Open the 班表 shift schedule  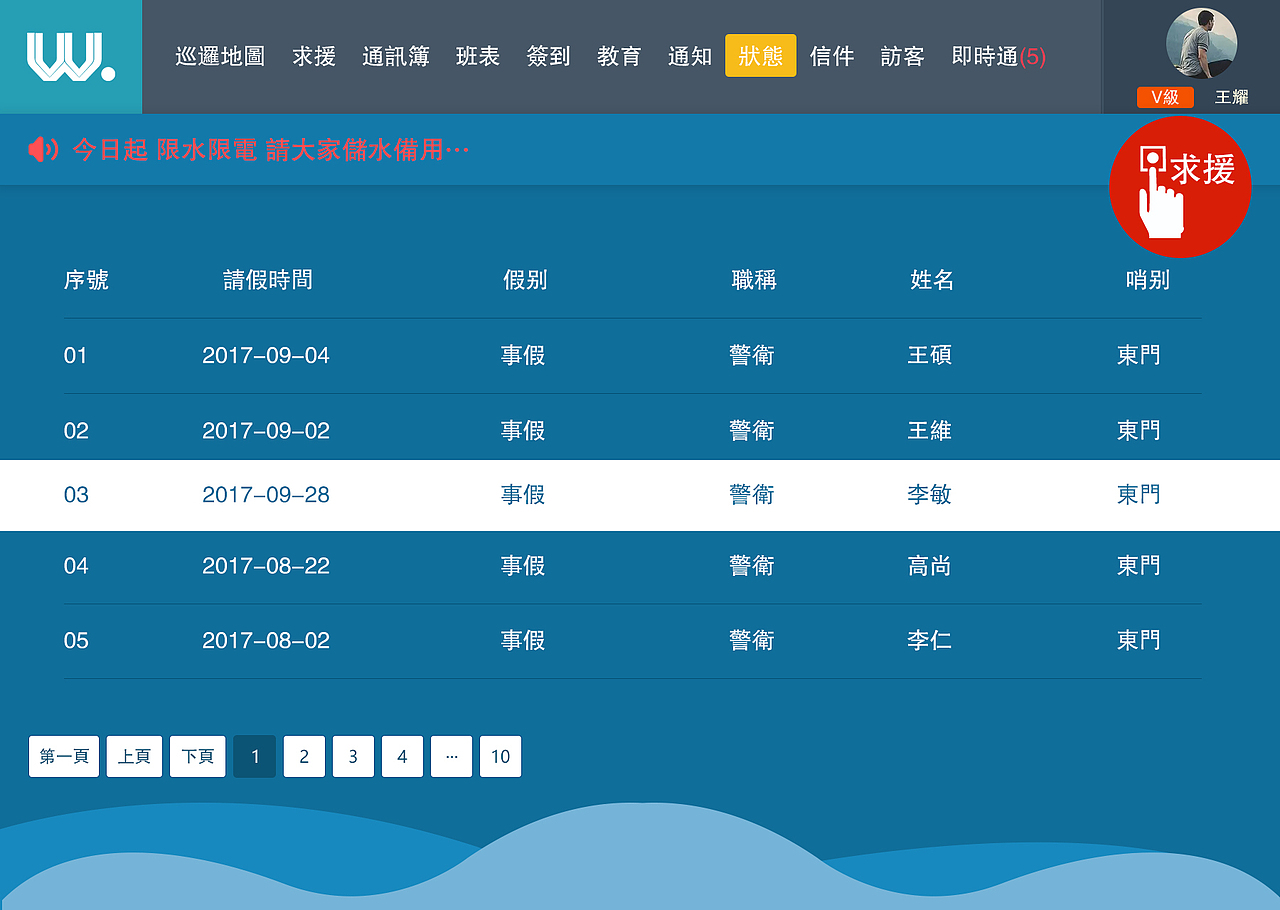pos(477,57)
